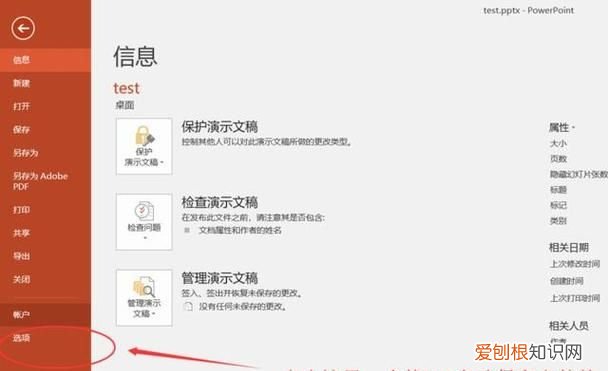Click the 隐藏幻灯片张数 property label
Screen dimensions: 608x371
click(x=579, y=174)
